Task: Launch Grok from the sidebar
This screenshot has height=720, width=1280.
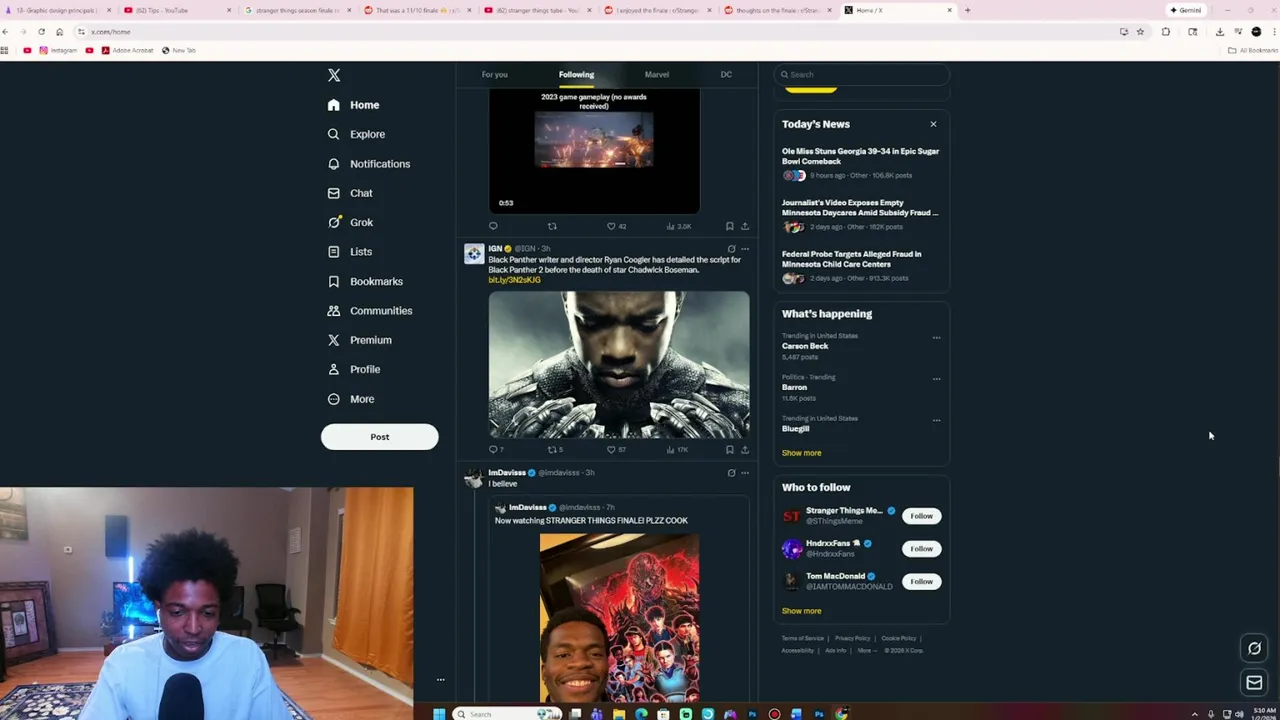Action: [x=350, y=222]
